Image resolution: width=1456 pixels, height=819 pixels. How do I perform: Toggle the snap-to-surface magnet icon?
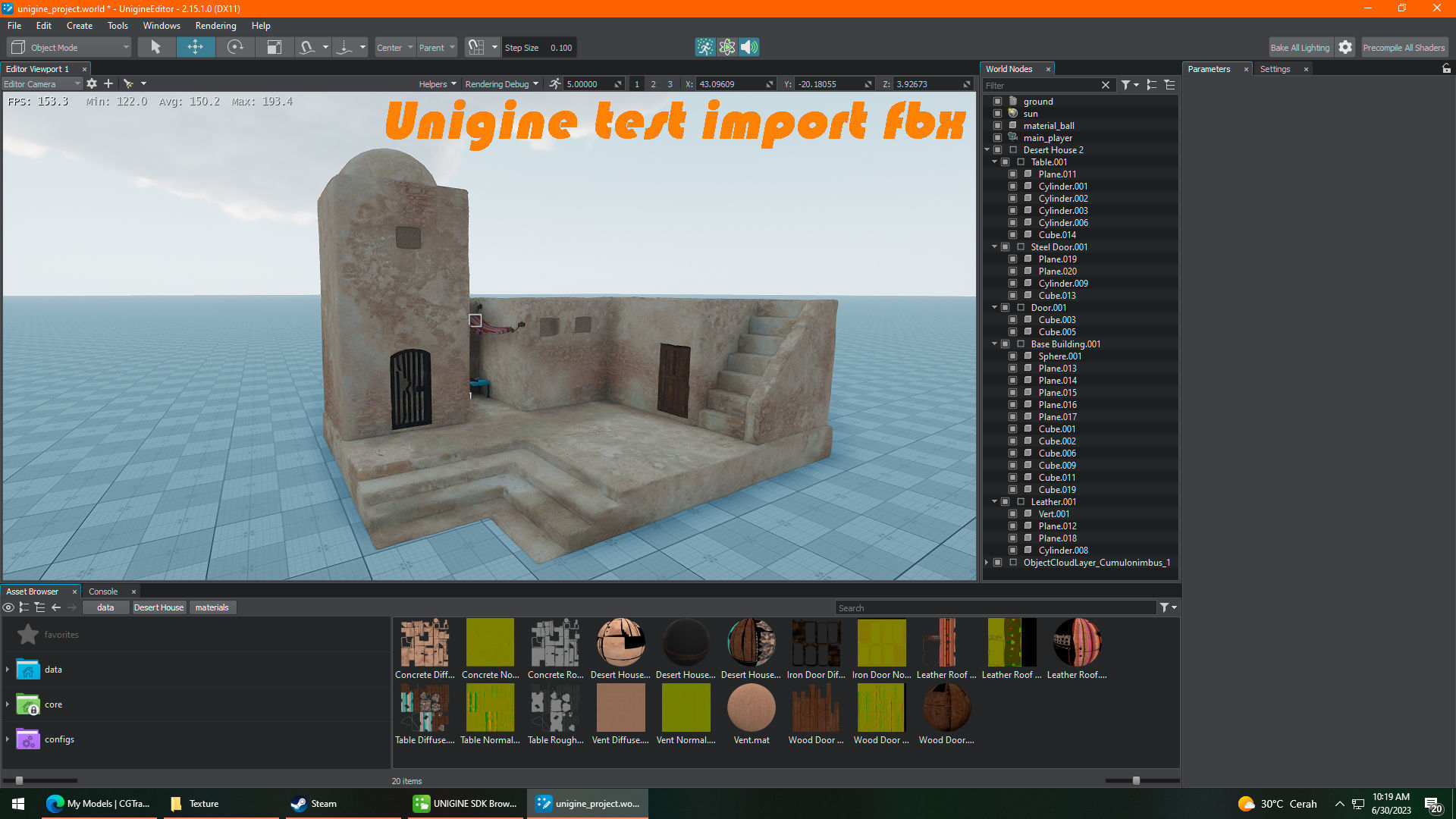(307, 47)
